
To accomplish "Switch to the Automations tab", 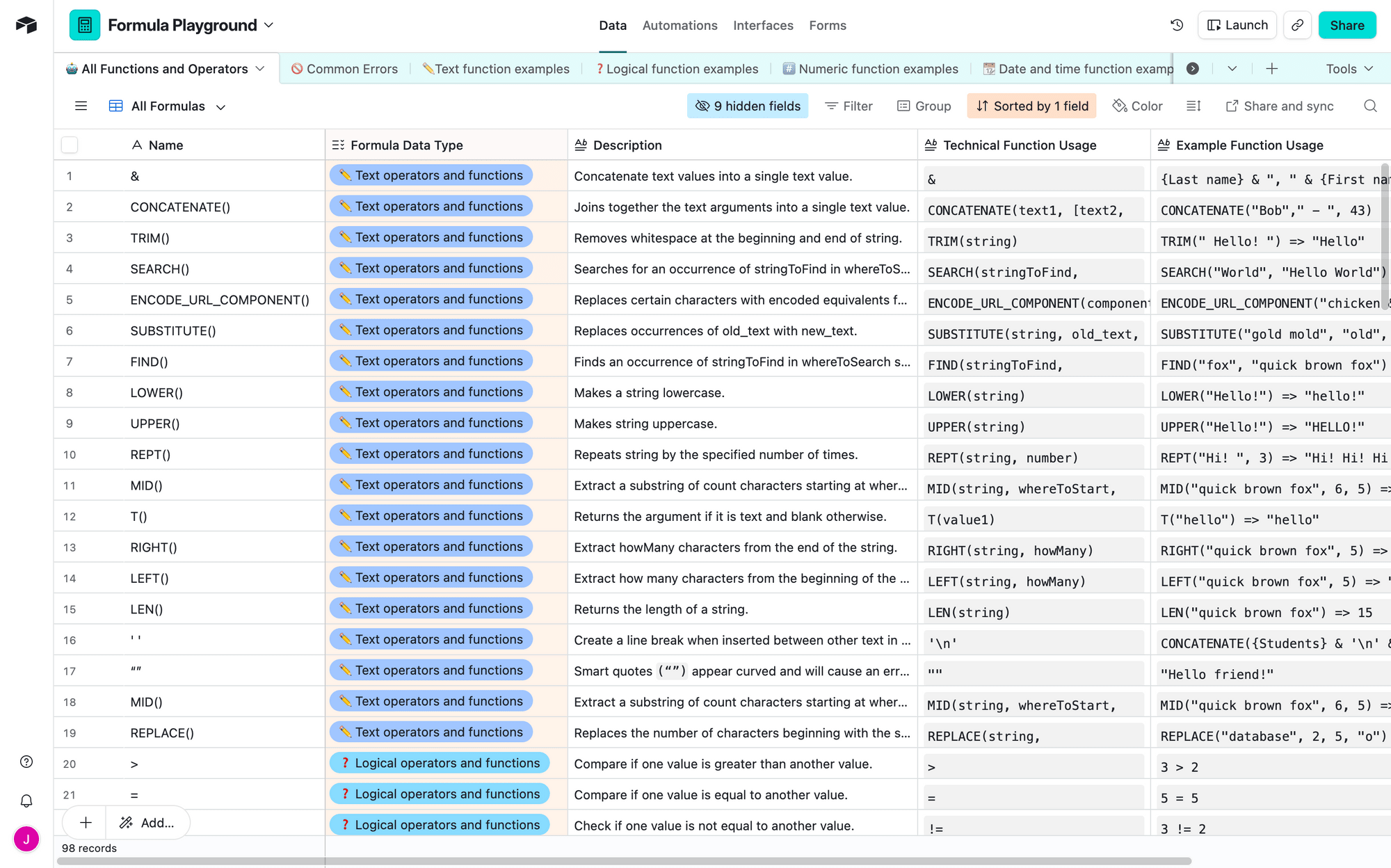I will pos(680,25).
